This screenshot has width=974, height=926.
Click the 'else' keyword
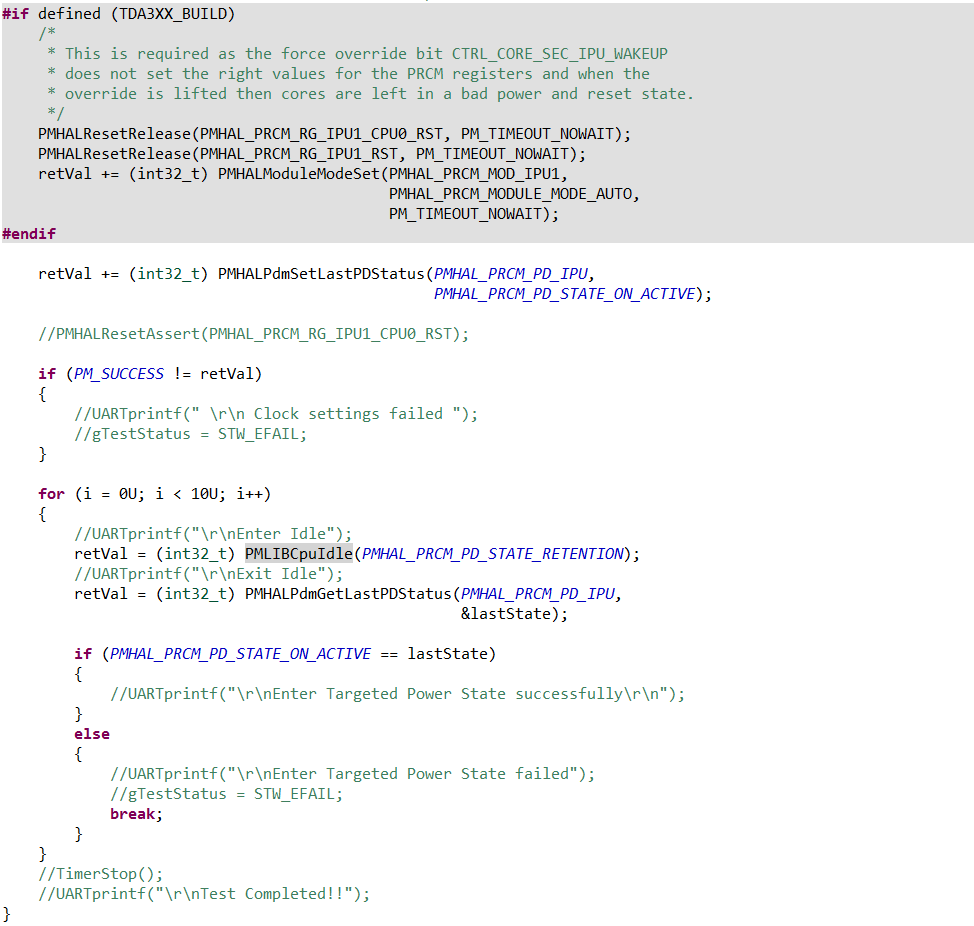[x=92, y=733]
